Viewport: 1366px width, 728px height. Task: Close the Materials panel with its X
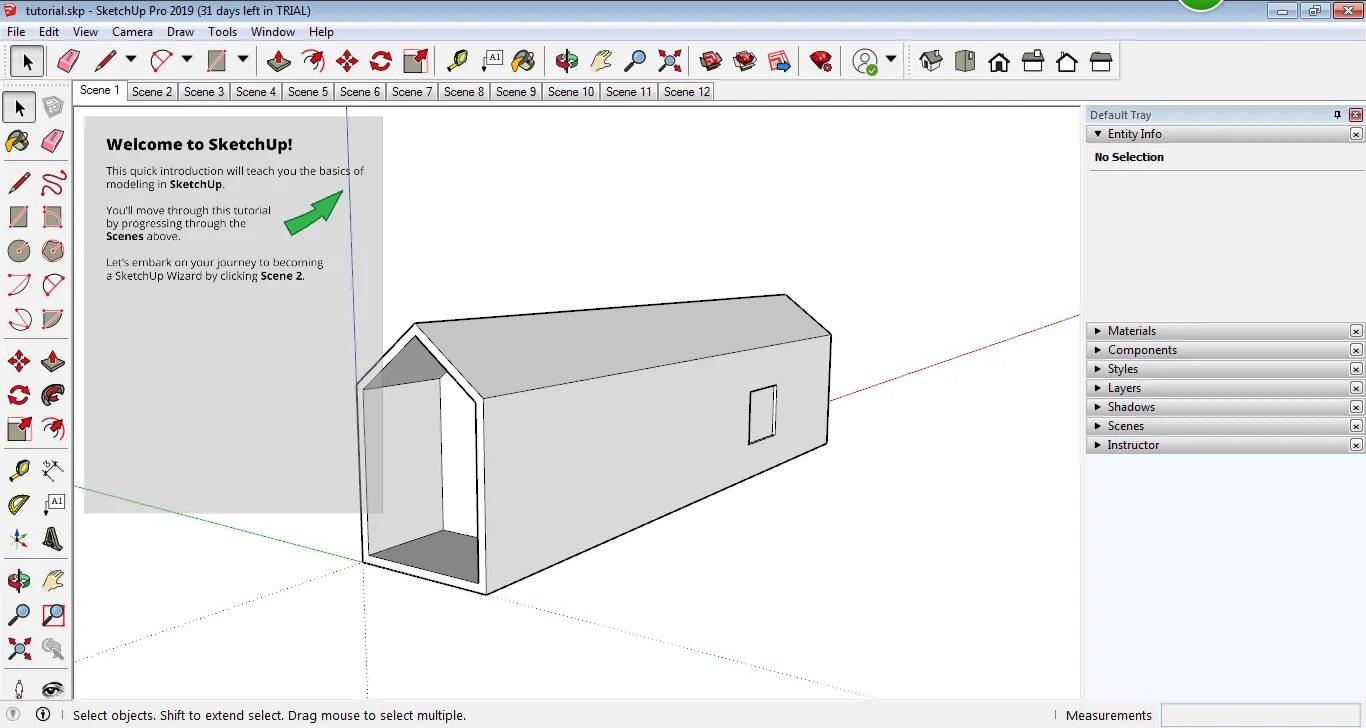(x=1356, y=331)
